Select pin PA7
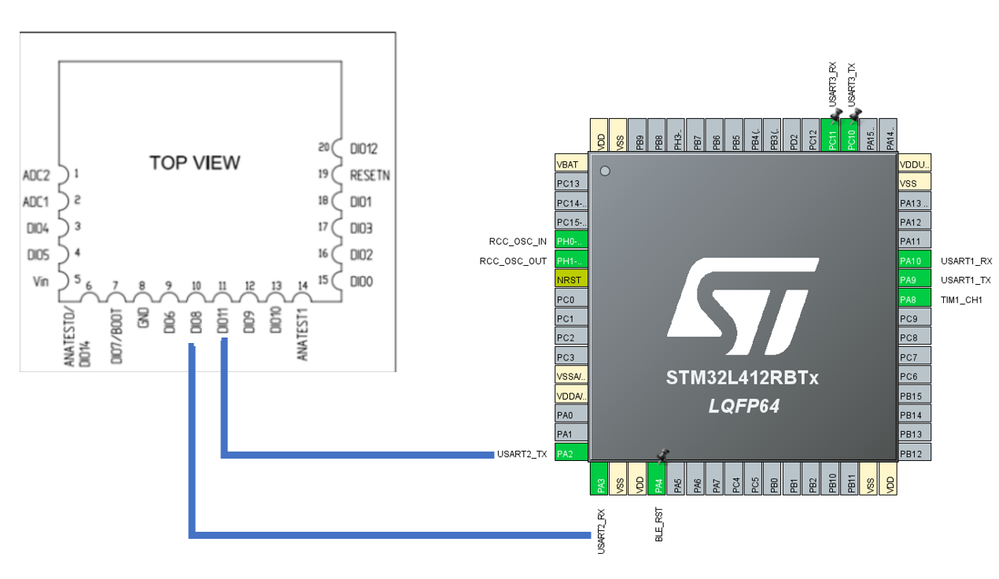 click(715, 478)
